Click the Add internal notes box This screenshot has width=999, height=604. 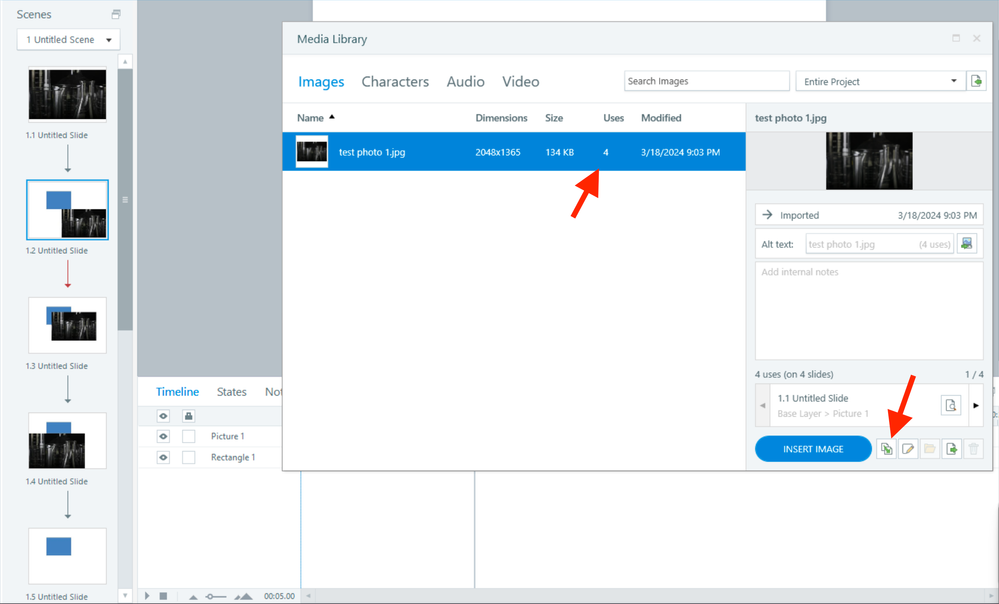point(869,310)
